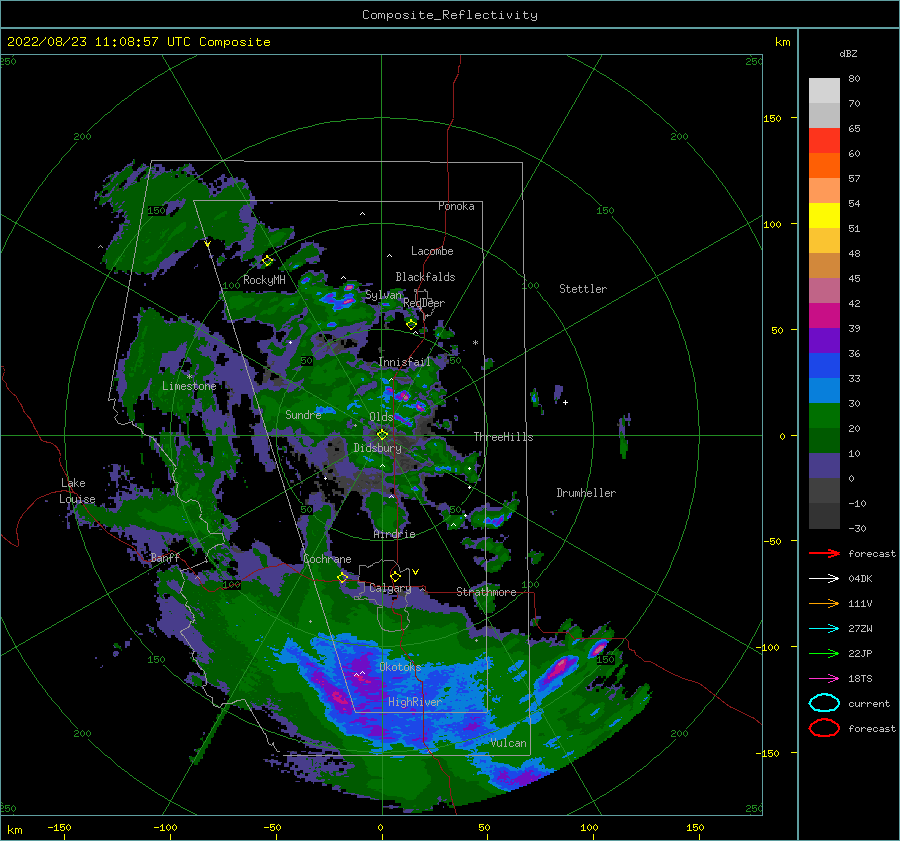
Task: Select the Calgary city label
Action: 390,588
